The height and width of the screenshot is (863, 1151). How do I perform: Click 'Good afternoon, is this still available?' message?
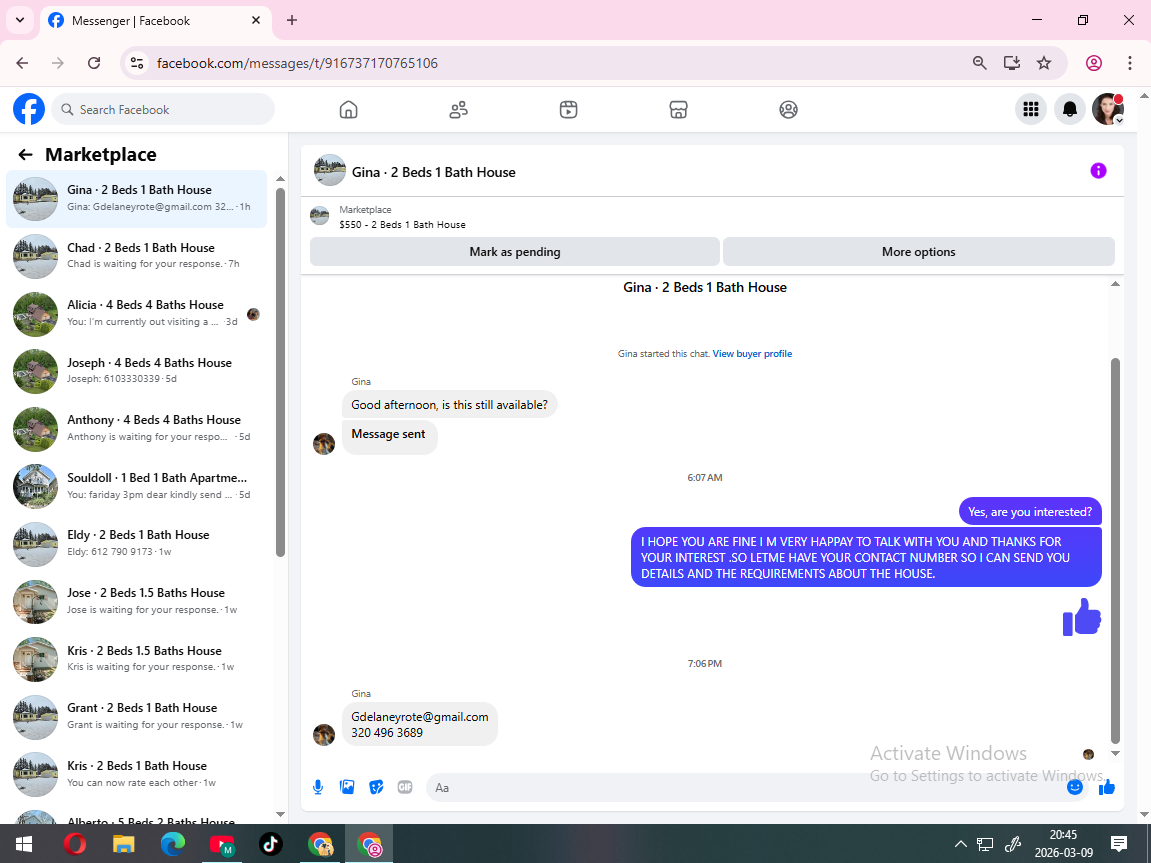[449, 405]
